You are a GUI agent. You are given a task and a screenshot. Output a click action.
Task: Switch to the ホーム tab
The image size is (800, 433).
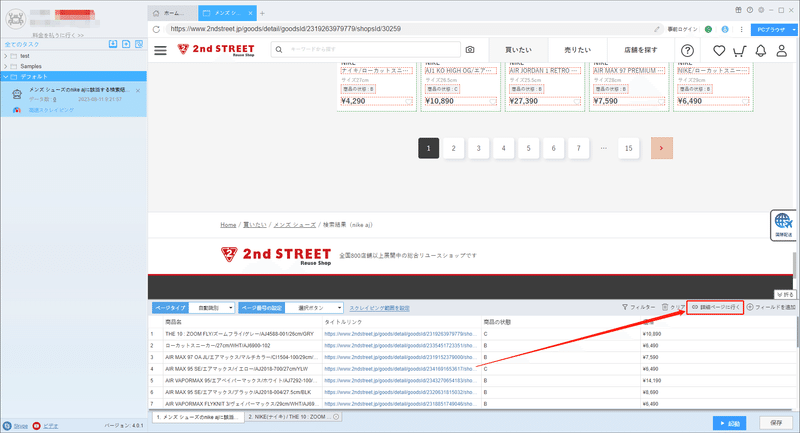[x=173, y=13]
